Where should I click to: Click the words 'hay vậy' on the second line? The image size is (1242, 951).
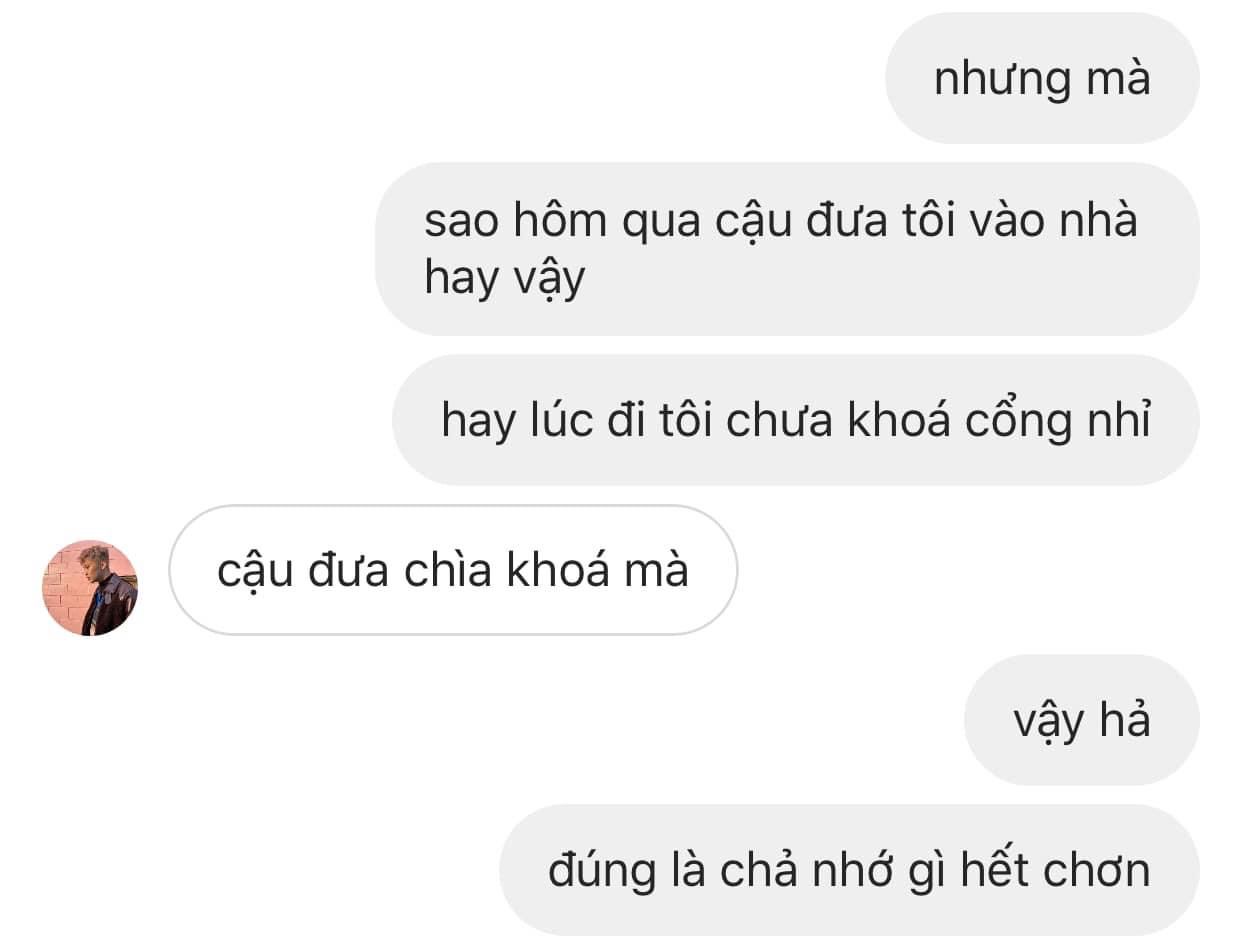tap(504, 279)
